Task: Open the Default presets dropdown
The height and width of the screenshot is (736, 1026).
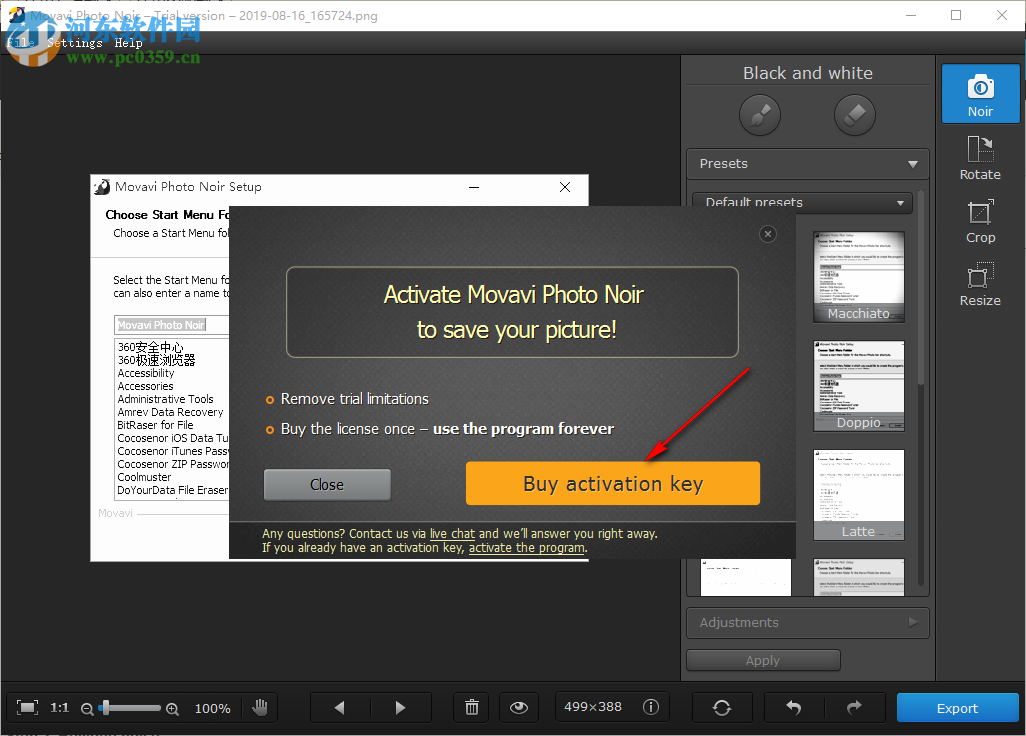Action: click(x=803, y=202)
